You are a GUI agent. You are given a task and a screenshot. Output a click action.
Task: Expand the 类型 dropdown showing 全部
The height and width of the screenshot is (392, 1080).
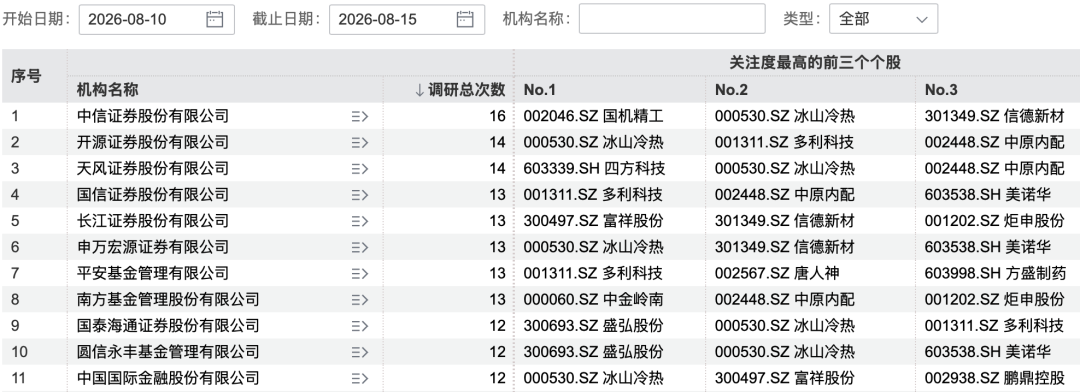pos(883,19)
